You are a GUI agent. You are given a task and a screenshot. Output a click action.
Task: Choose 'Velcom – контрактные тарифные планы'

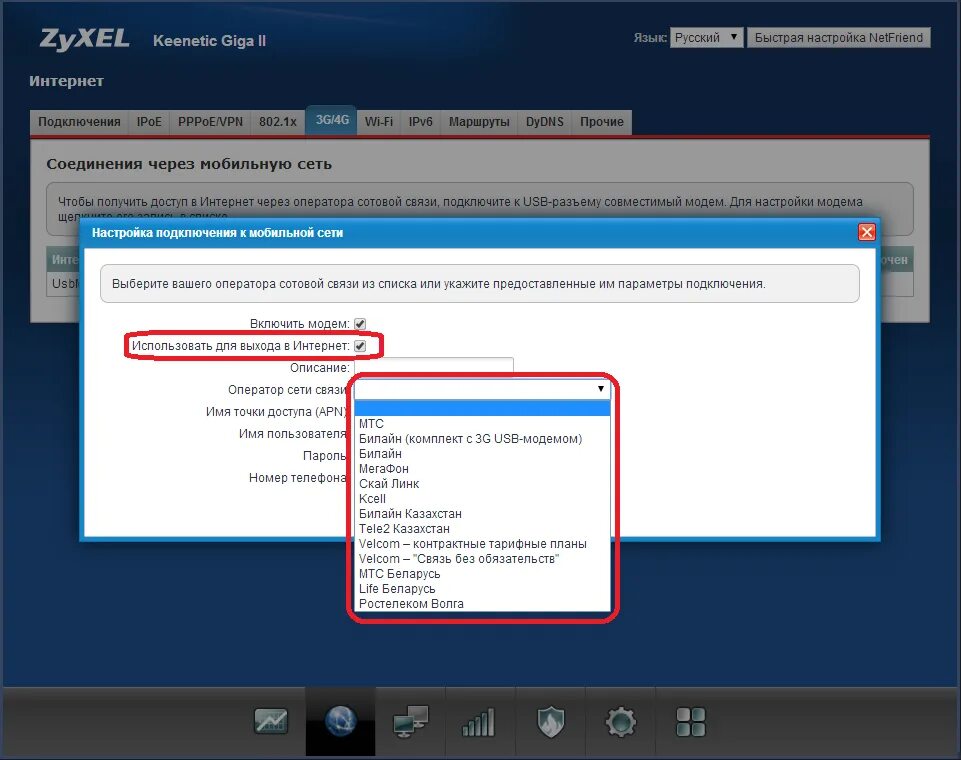click(482, 544)
